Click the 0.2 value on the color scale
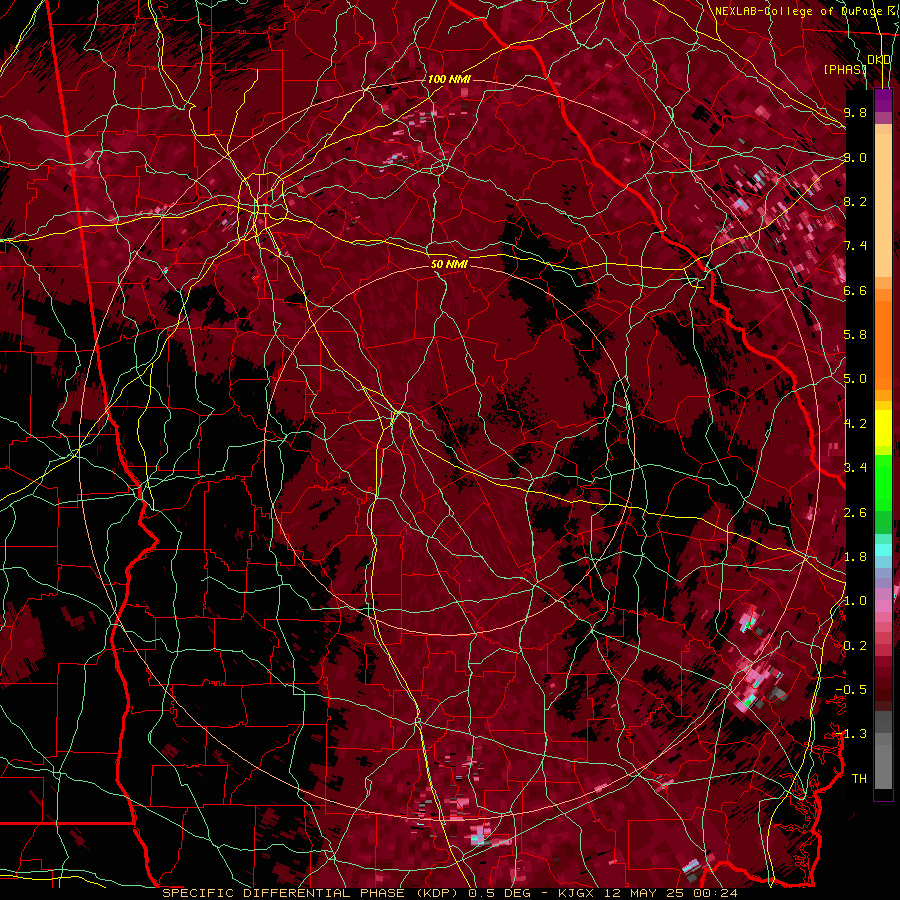Image resolution: width=900 pixels, height=900 pixels. (855, 646)
